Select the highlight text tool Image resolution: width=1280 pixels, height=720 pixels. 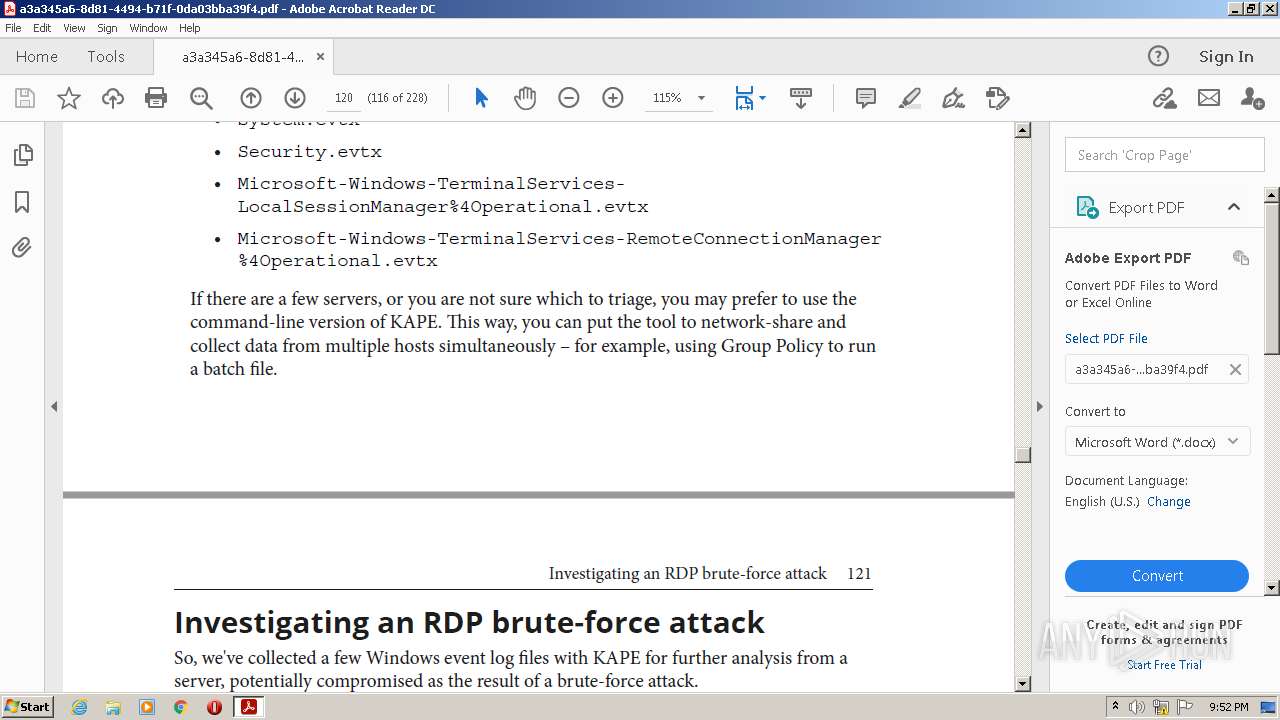tap(910, 98)
